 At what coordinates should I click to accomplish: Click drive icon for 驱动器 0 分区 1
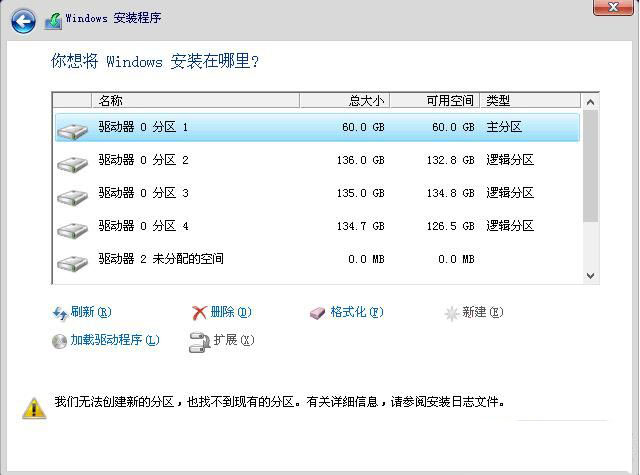[73, 131]
